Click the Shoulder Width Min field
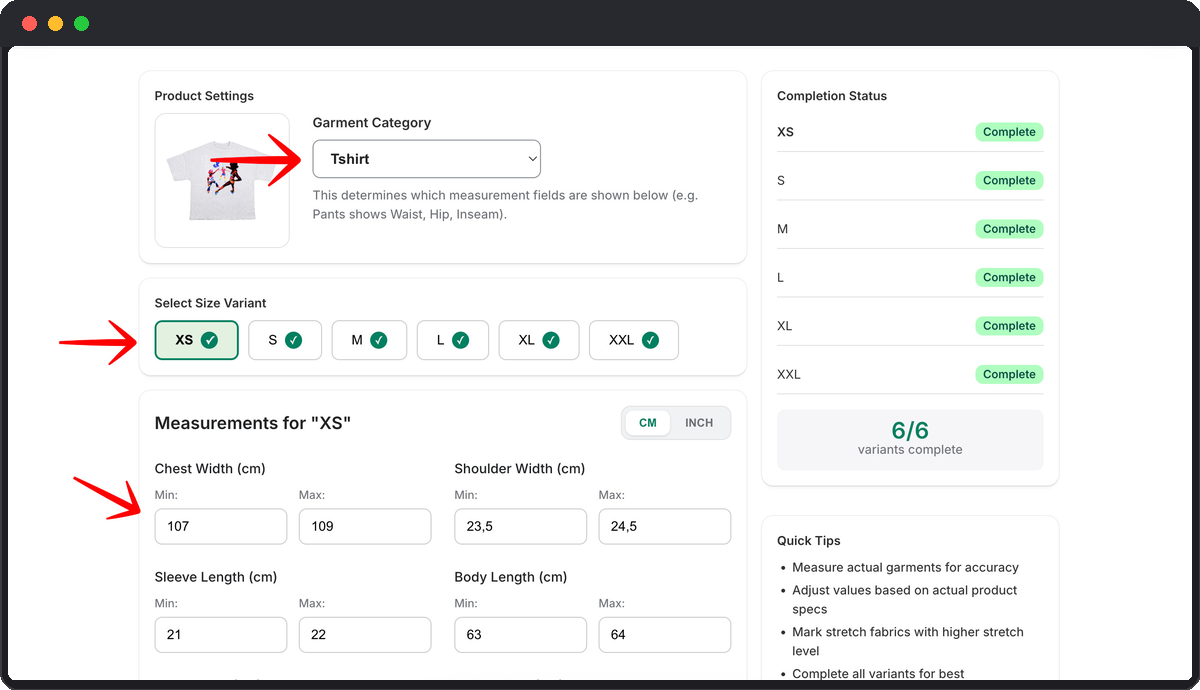The width and height of the screenshot is (1200, 690). click(x=521, y=526)
